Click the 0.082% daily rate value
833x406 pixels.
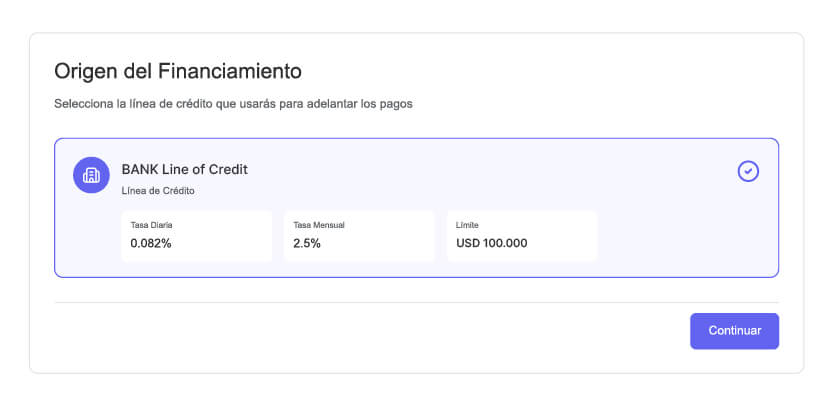151,243
